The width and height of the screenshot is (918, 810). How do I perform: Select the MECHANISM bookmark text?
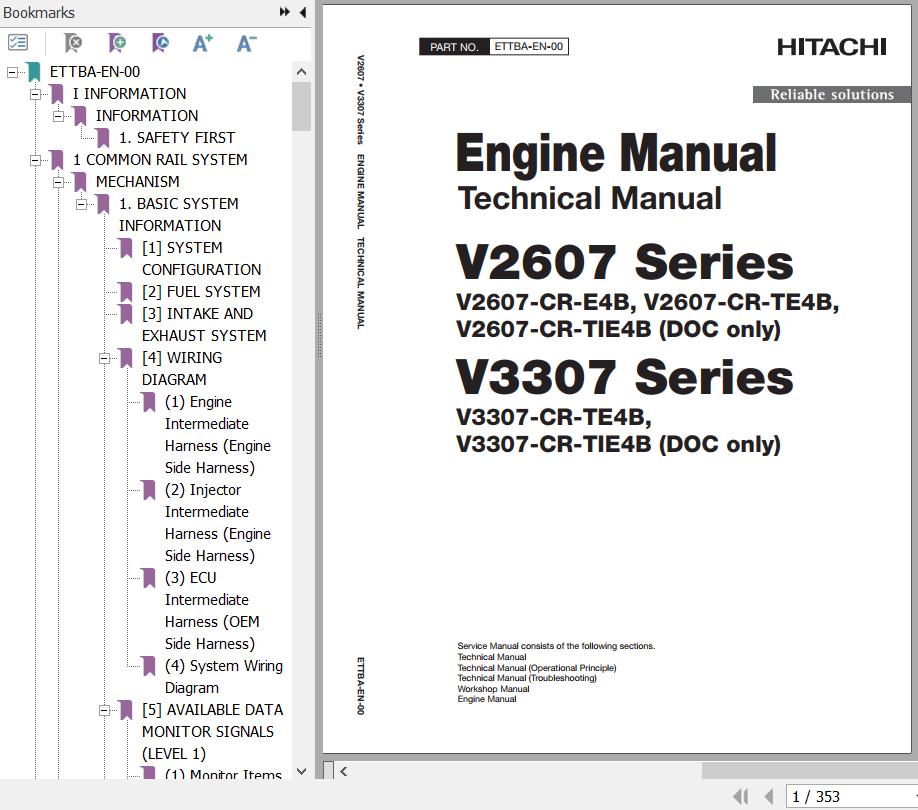tap(138, 182)
